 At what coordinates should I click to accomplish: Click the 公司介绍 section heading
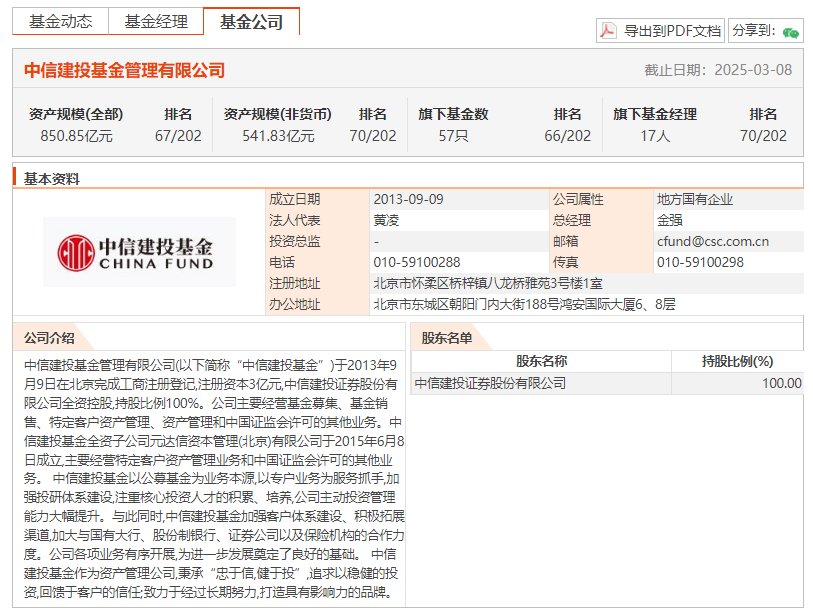(x=49, y=338)
